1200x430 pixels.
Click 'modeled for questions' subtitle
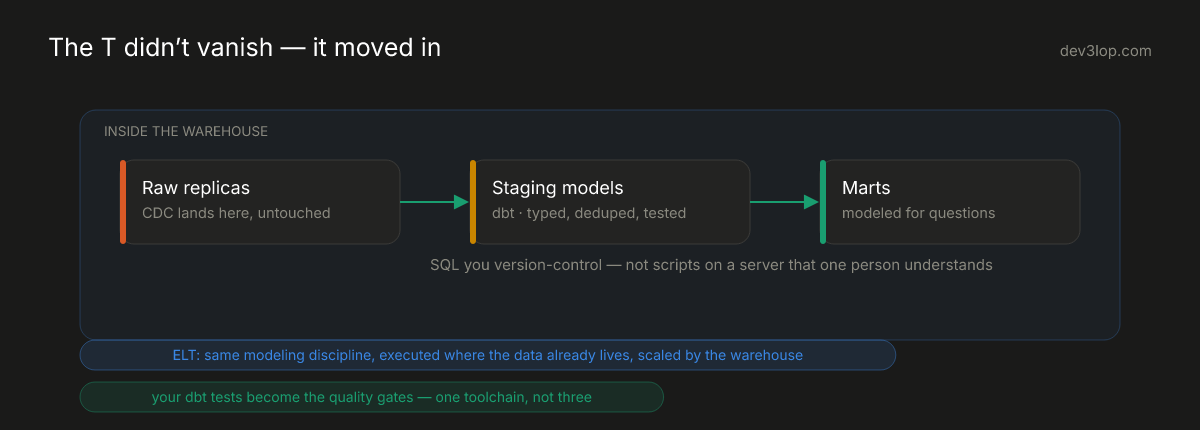coord(918,213)
